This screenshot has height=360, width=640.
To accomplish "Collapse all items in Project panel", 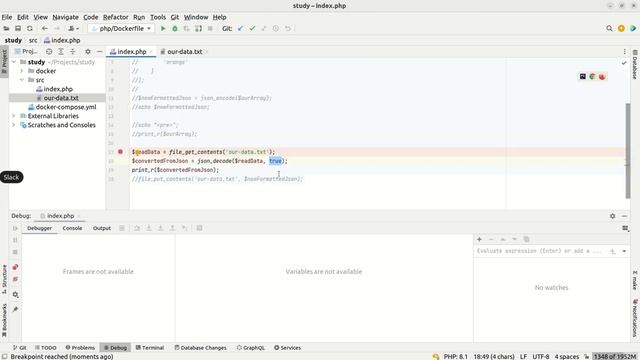I will [x=73, y=51].
